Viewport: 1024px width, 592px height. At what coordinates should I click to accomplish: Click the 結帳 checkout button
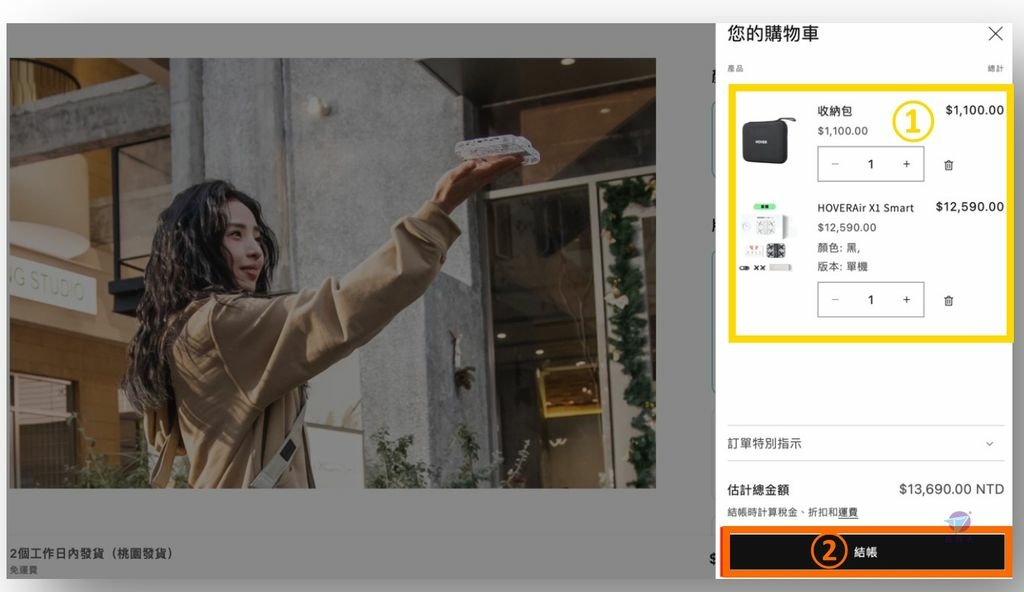click(x=867, y=552)
